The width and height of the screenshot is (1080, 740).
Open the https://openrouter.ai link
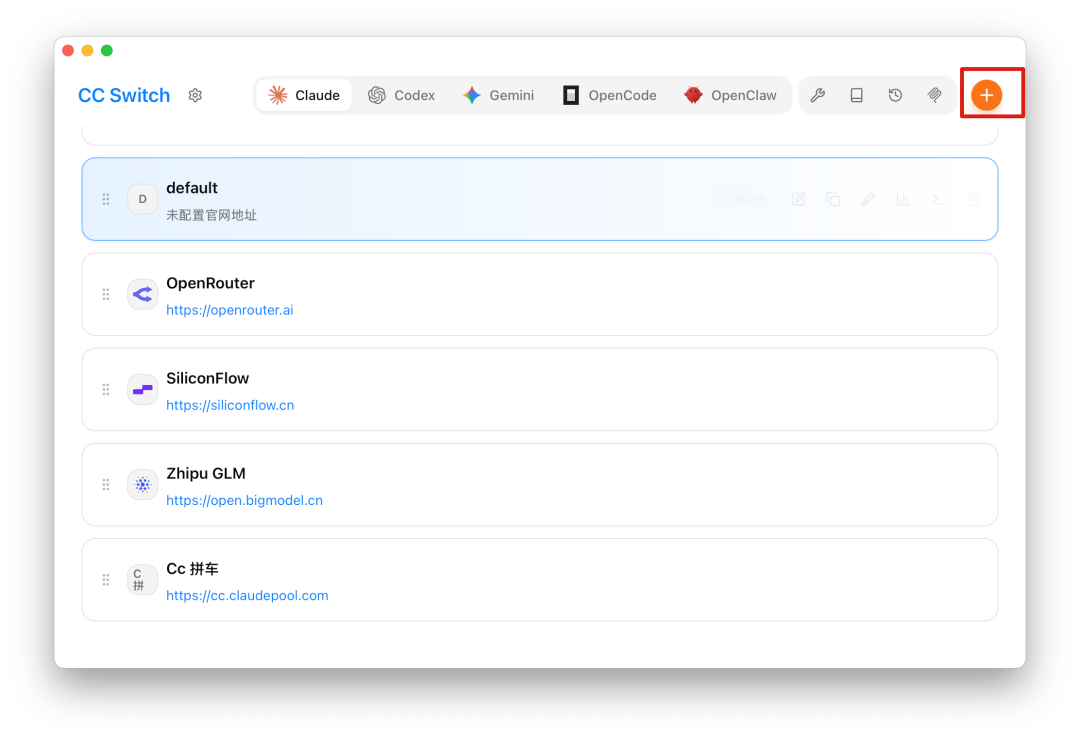tap(229, 310)
